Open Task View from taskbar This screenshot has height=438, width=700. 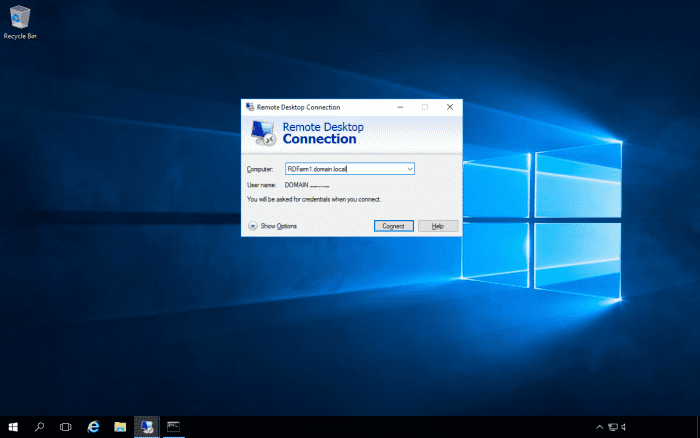point(66,427)
